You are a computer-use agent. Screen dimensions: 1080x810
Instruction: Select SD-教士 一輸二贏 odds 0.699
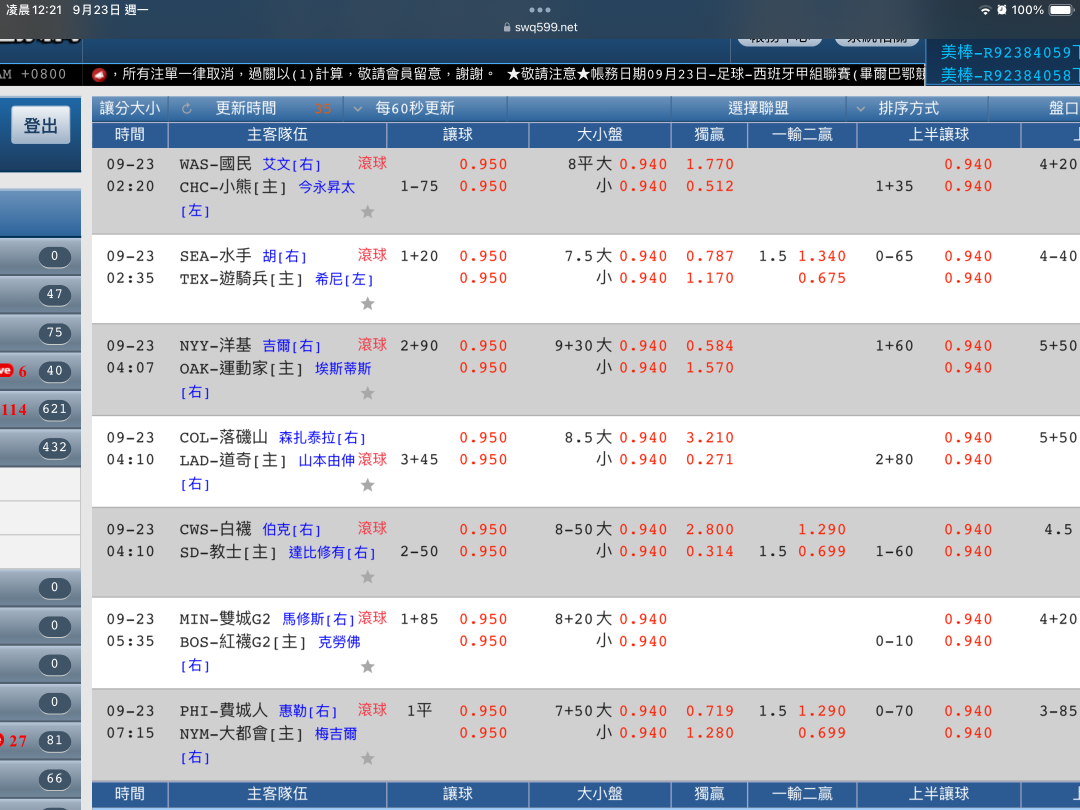pos(822,552)
